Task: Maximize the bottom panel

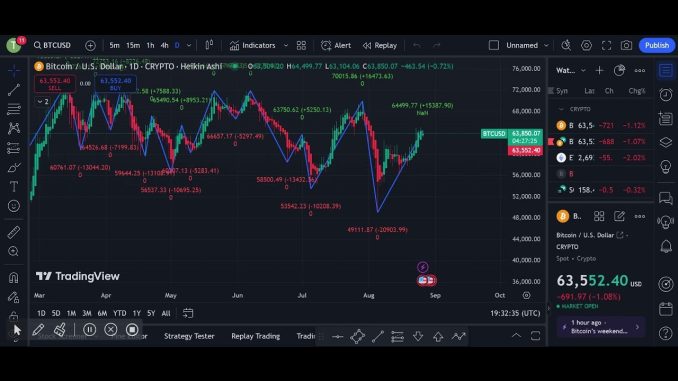Action: point(535,336)
